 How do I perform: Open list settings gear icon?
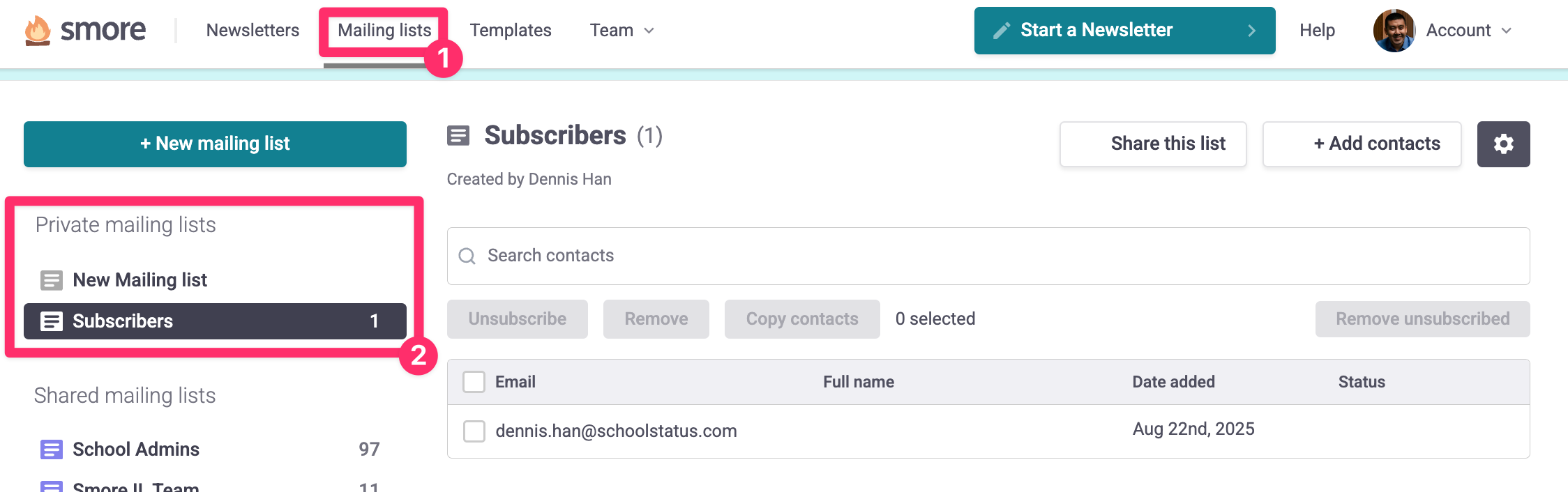click(1503, 144)
